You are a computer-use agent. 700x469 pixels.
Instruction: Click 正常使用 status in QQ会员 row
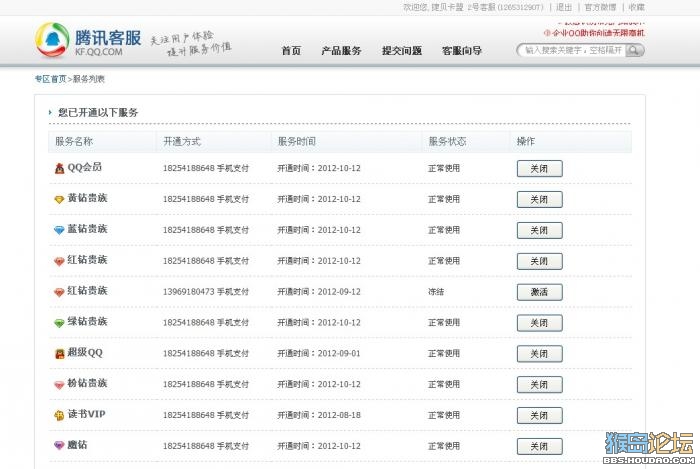tap(444, 168)
